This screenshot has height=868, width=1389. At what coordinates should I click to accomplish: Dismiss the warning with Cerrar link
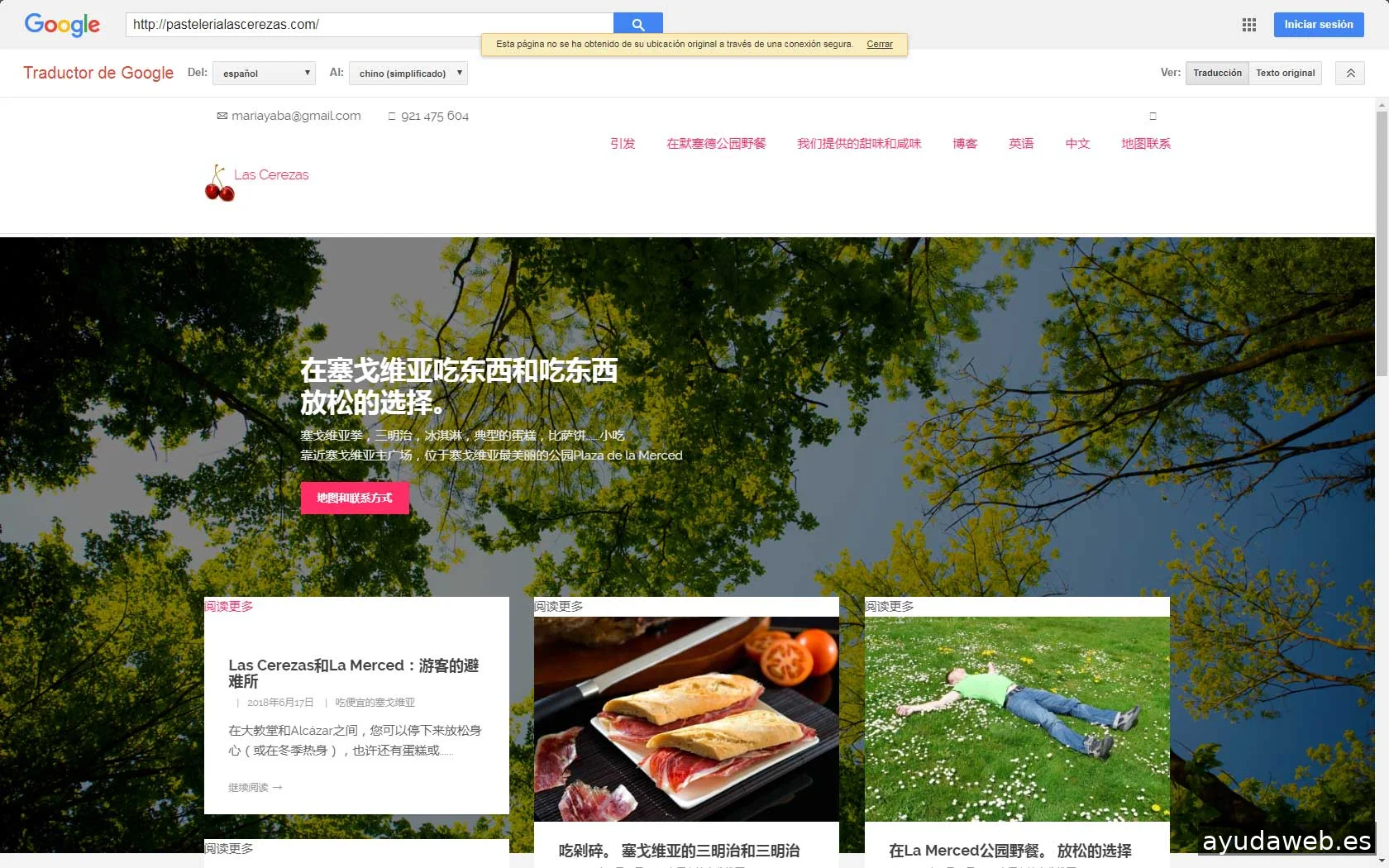tap(879, 45)
